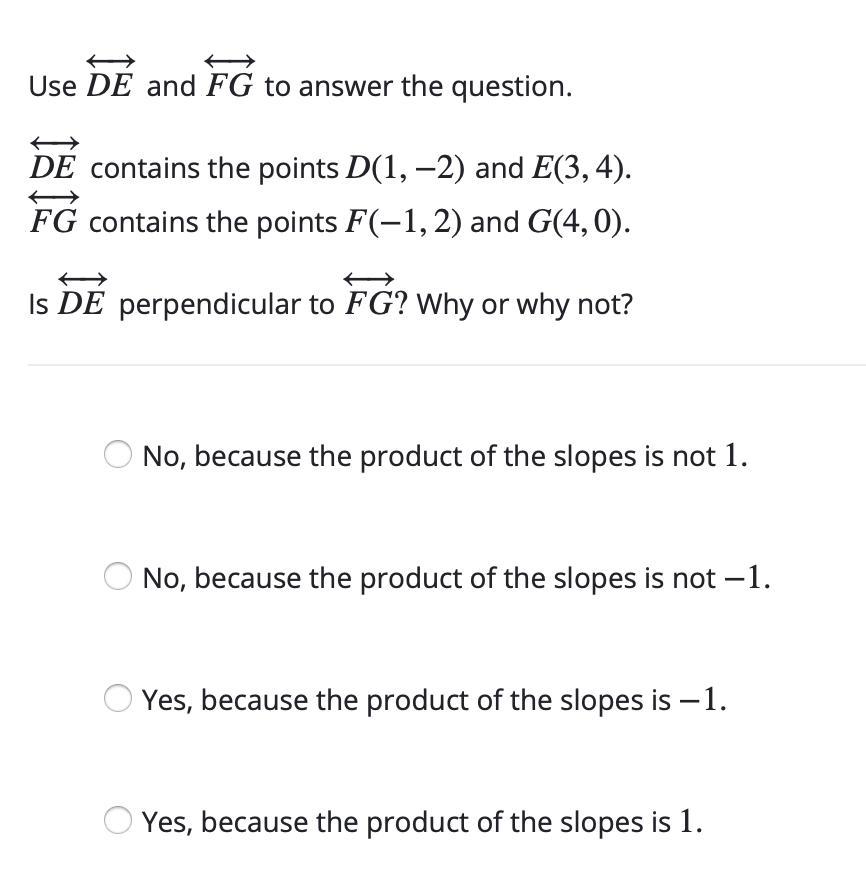Click the phrase "to answer the question."
The height and width of the screenshot is (894, 866).
point(418,87)
